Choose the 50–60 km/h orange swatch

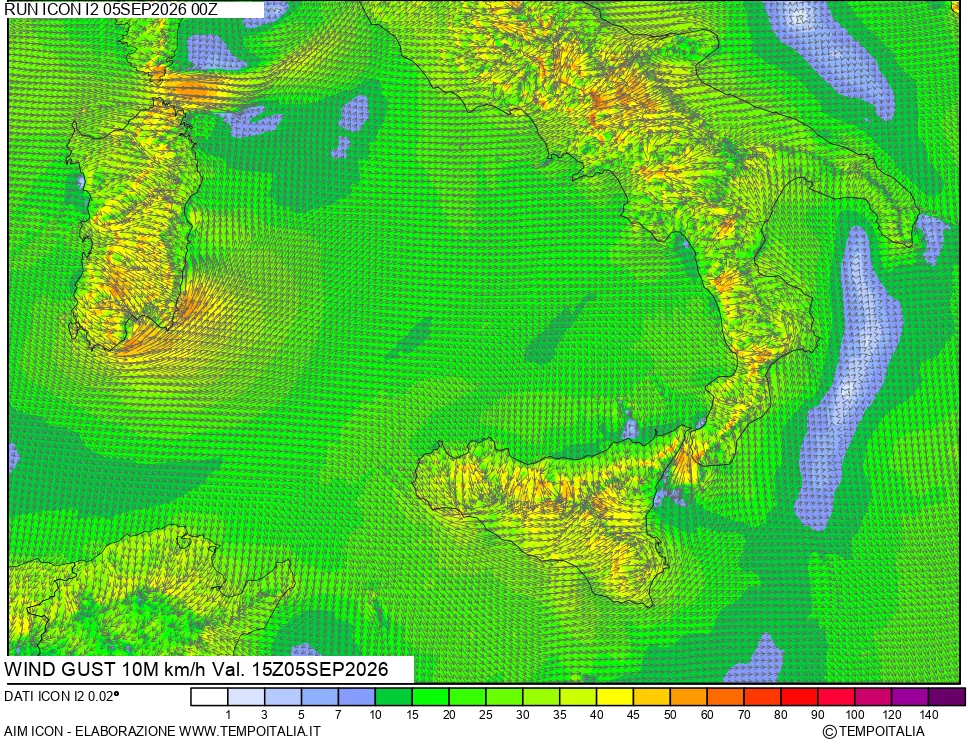point(689,697)
